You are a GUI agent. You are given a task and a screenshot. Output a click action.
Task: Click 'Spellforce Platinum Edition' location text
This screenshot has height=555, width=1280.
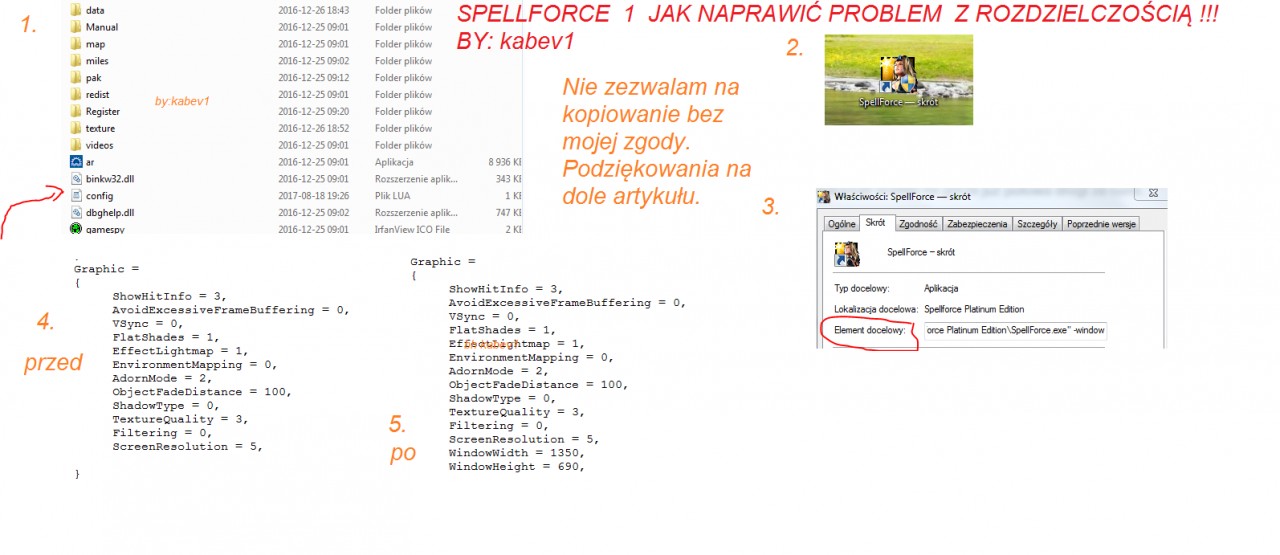point(974,309)
